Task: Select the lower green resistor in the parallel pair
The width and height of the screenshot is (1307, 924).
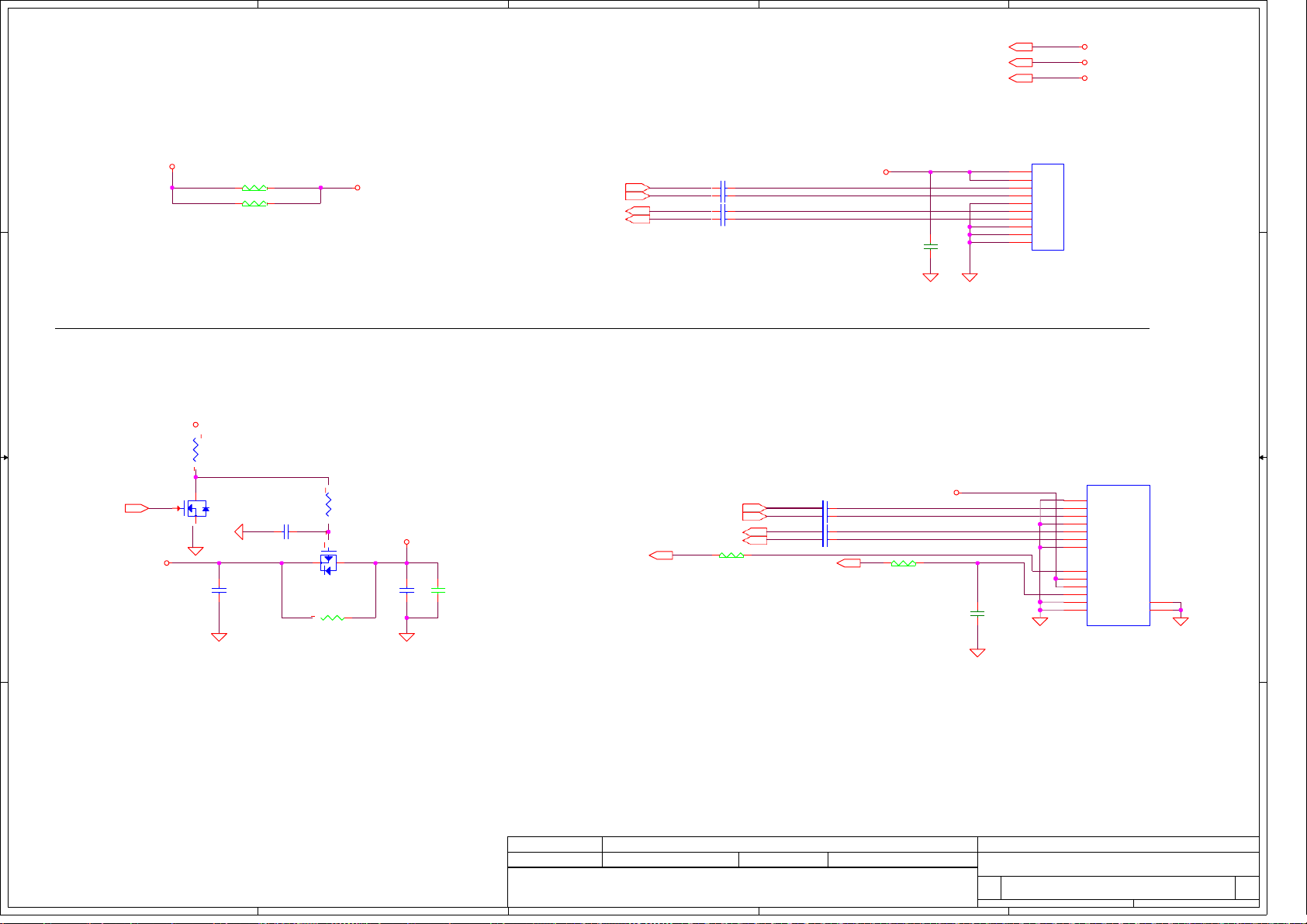Action: click(254, 203)
